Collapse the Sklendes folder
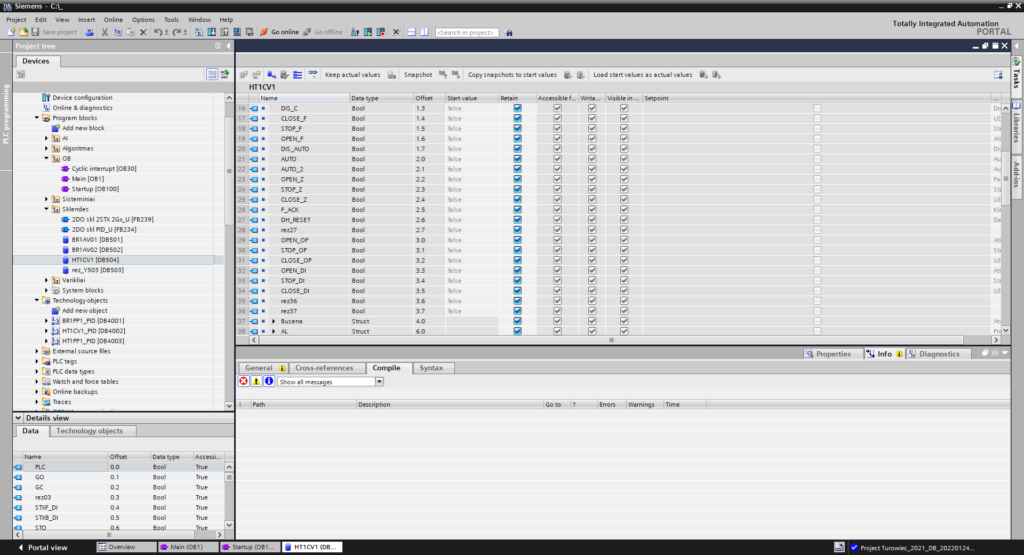This screenshot has width=1024, height=555. 47,209
